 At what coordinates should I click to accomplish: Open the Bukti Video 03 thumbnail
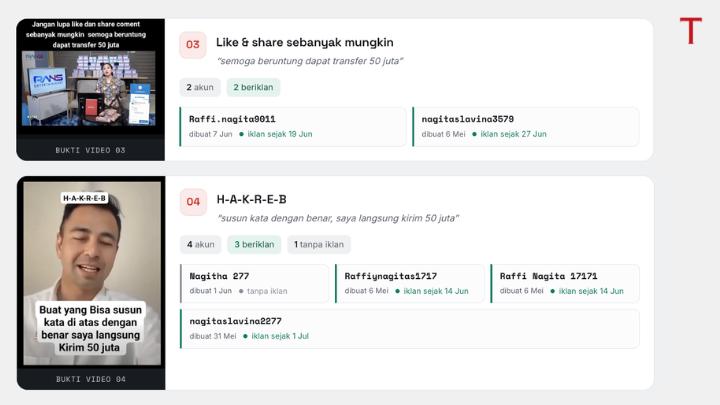click(x=90, y=90)
